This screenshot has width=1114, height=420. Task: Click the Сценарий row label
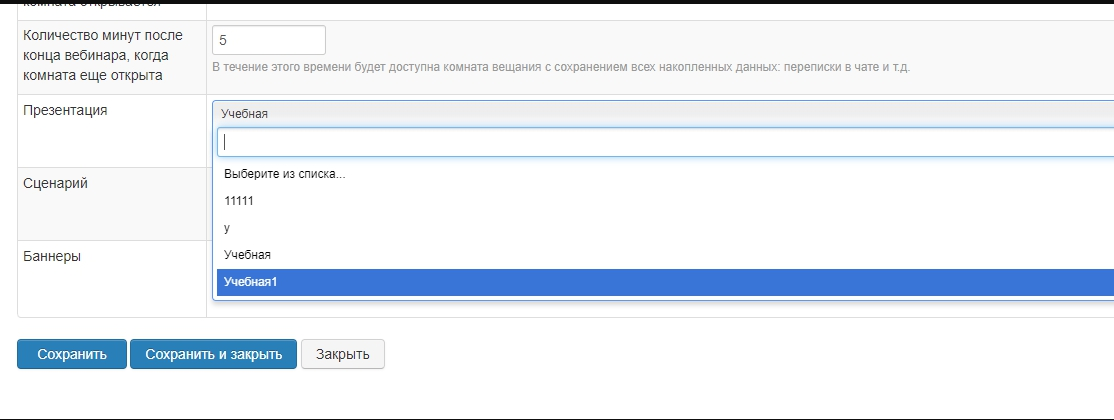pyautogui.click(x=57, y=183)
